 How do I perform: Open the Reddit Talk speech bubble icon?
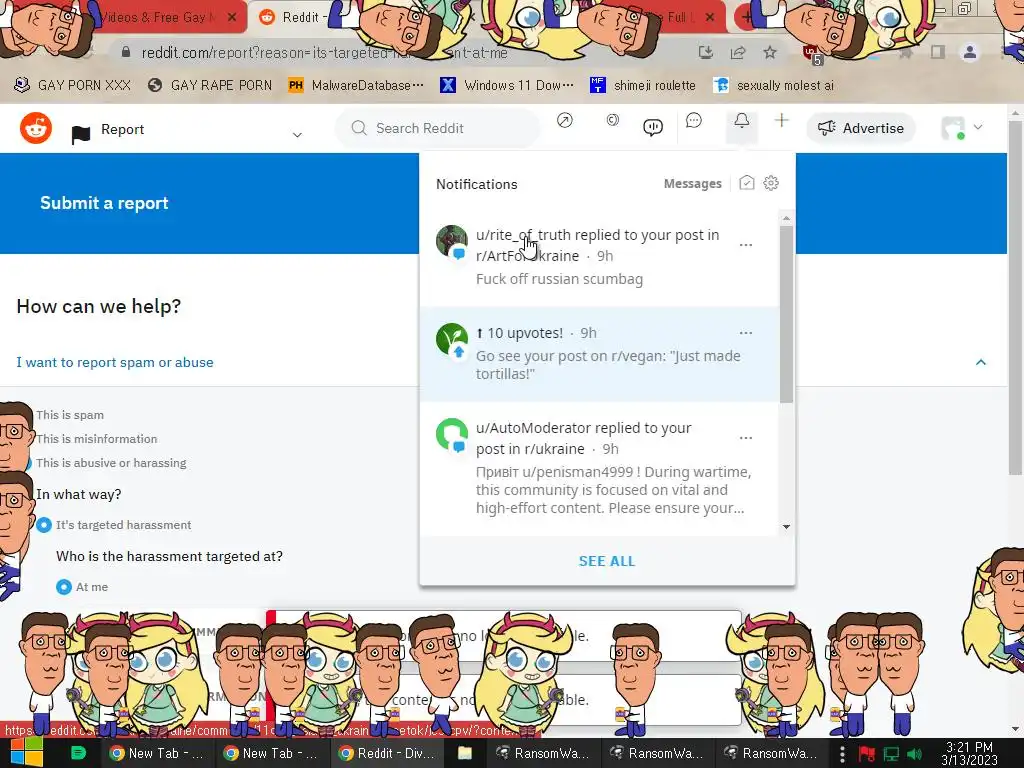[653, 127]
